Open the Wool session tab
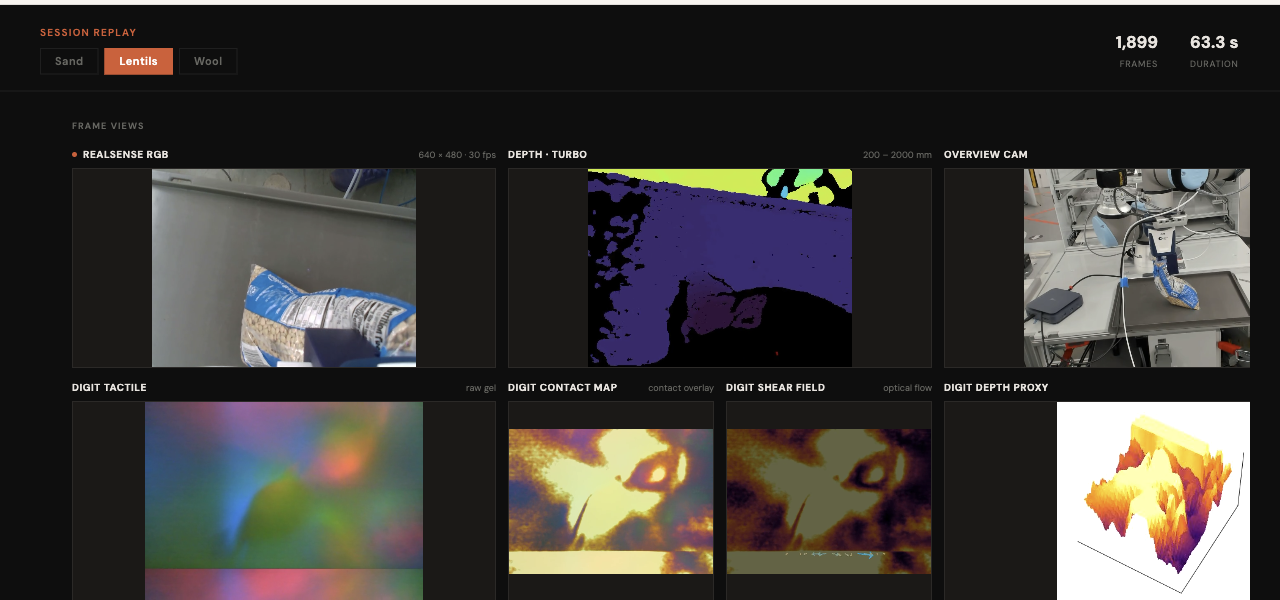The height and width of the screenshot is (600, 1280). pos(208,61)
